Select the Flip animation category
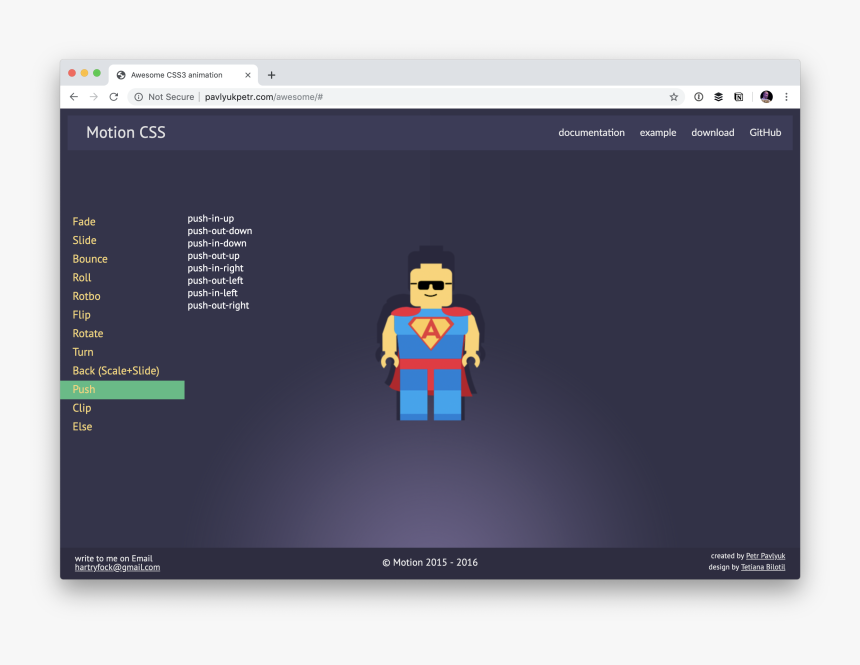 81,315
